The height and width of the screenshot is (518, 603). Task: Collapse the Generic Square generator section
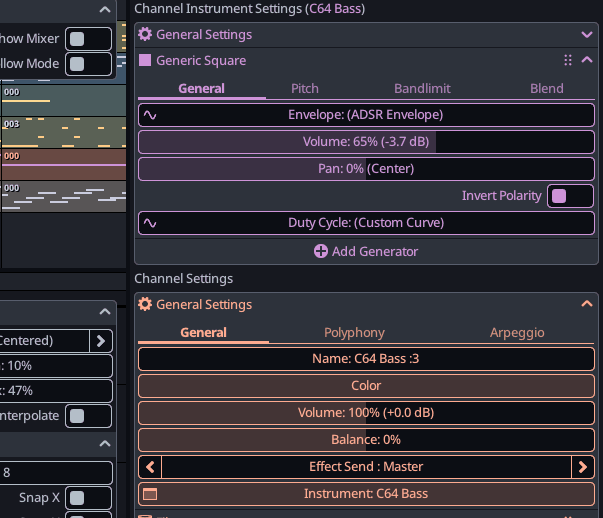tap(586, 60)
